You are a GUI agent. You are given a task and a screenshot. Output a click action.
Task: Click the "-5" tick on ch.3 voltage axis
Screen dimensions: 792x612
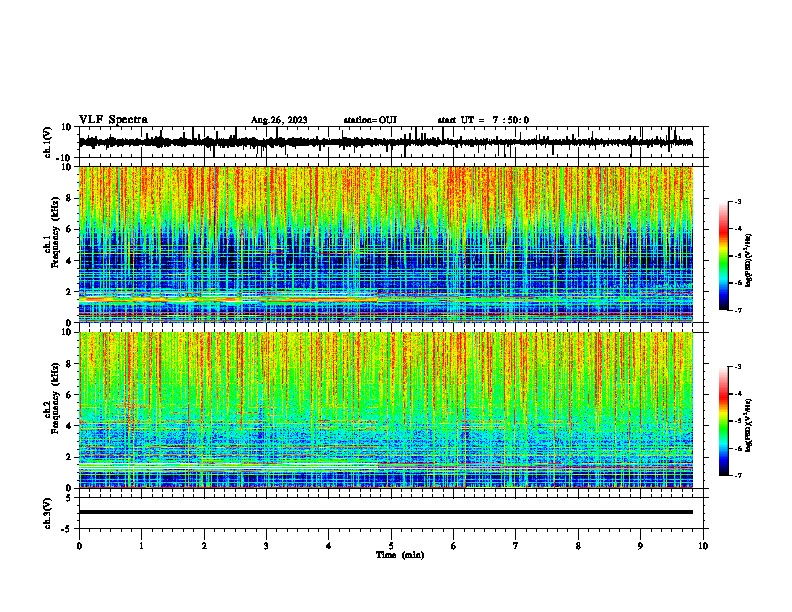click(68, 529)
